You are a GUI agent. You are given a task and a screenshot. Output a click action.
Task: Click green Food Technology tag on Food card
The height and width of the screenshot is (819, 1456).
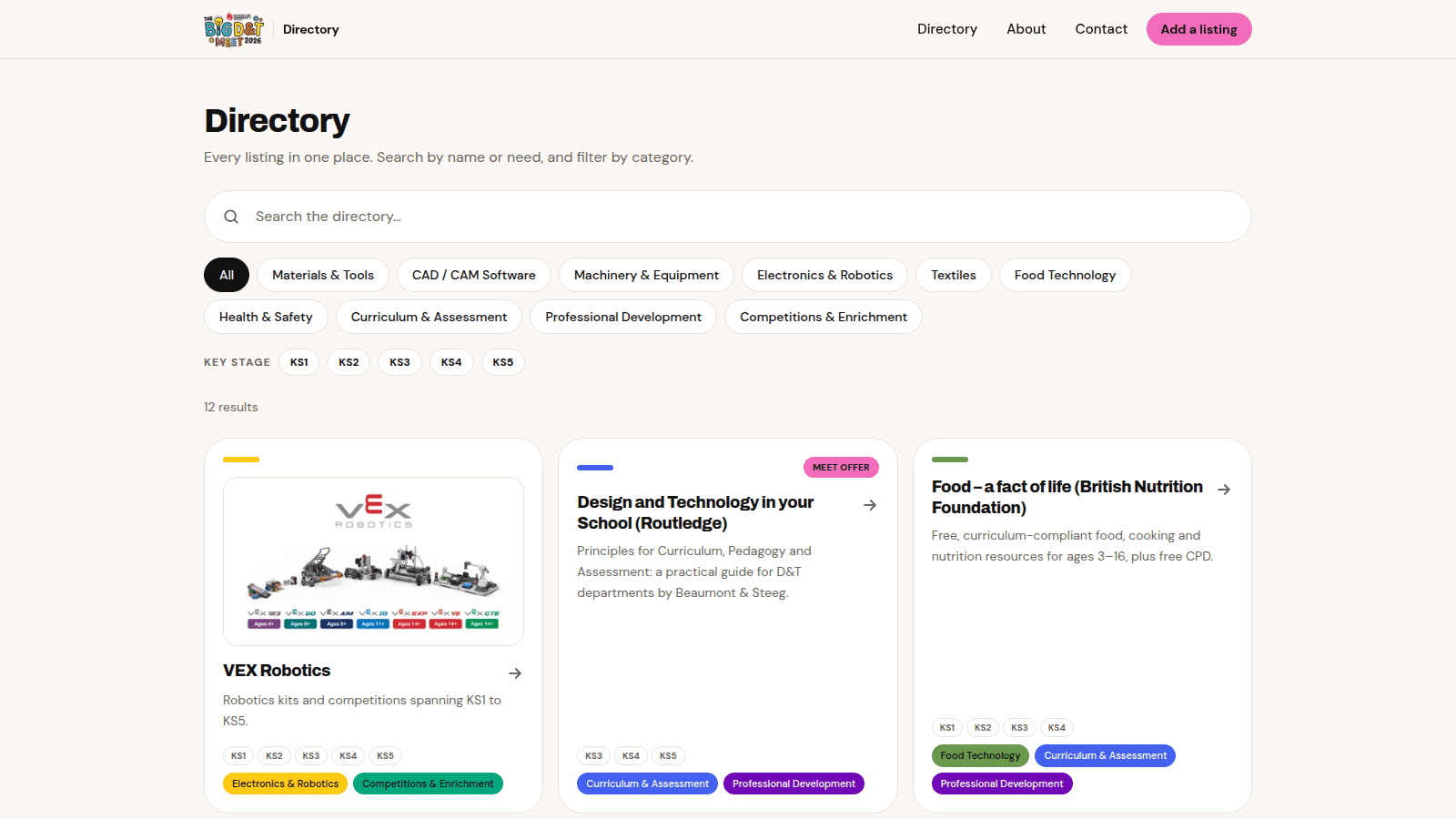point(980,755)
